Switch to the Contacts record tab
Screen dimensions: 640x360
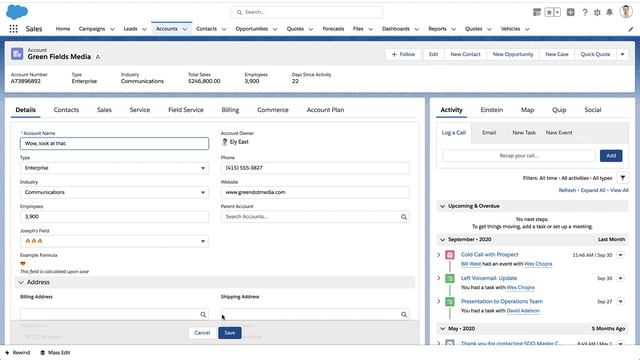click(66, 110)
